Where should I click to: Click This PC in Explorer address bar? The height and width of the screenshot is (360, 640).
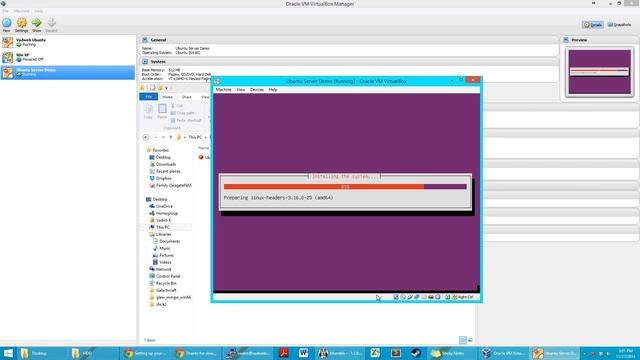(x=195, y=137)
